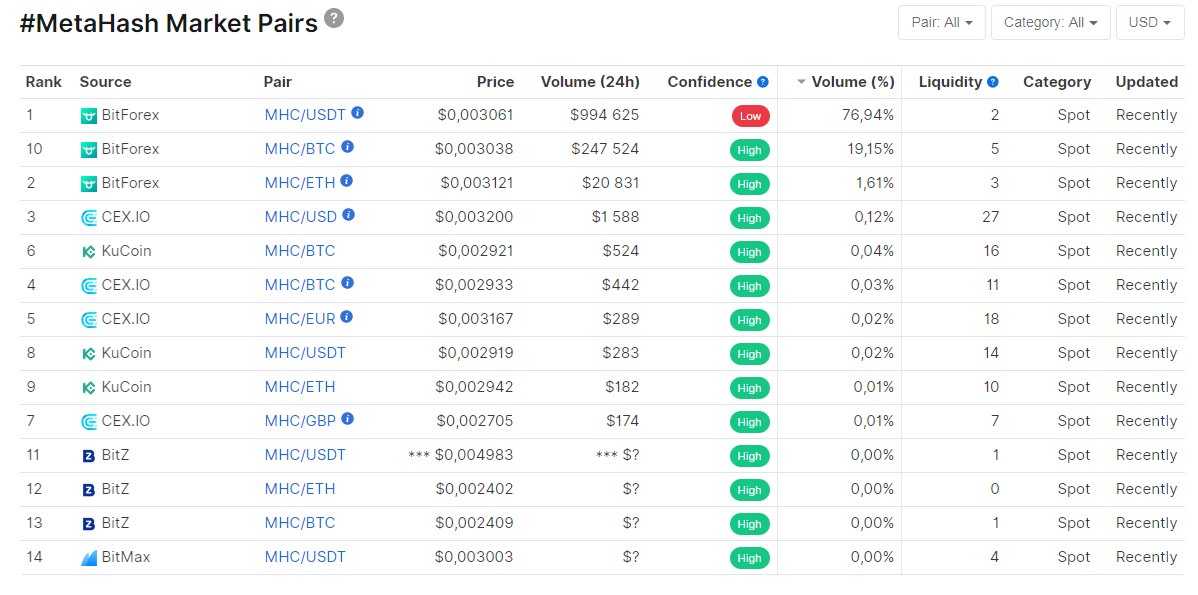Open the Pair: All dropdown
The height and width of the screenshot is (595, 1198).
tap(942, 22)
